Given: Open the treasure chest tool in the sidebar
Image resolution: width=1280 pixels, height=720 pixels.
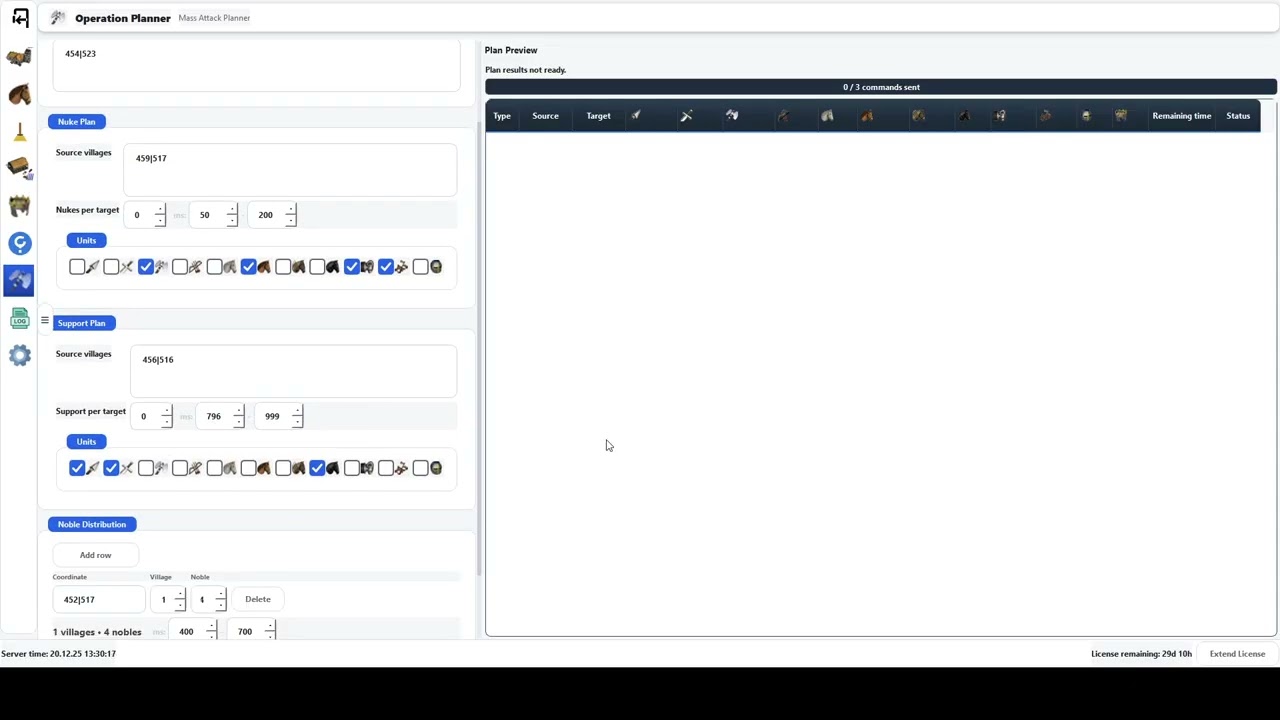Looking at the screenshot, I should pyautogui.click(x=19, y=169).
